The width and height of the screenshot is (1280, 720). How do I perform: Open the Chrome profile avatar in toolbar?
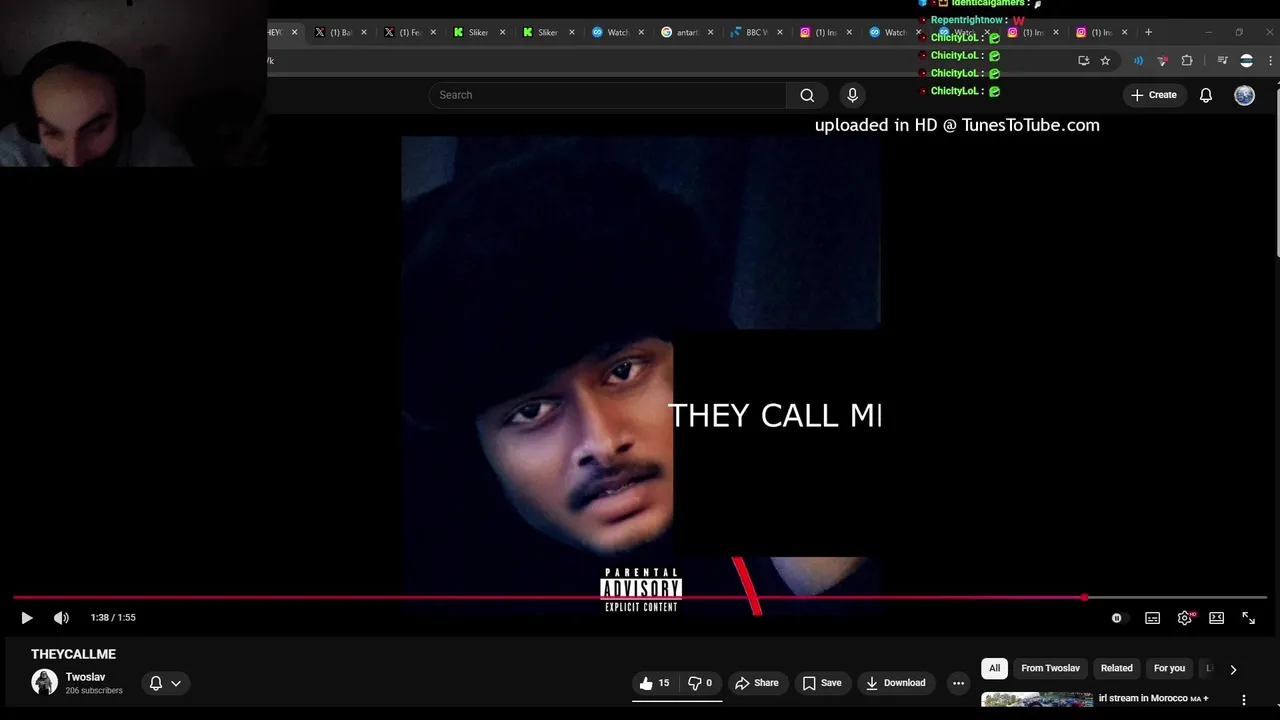pos(1246,61)
